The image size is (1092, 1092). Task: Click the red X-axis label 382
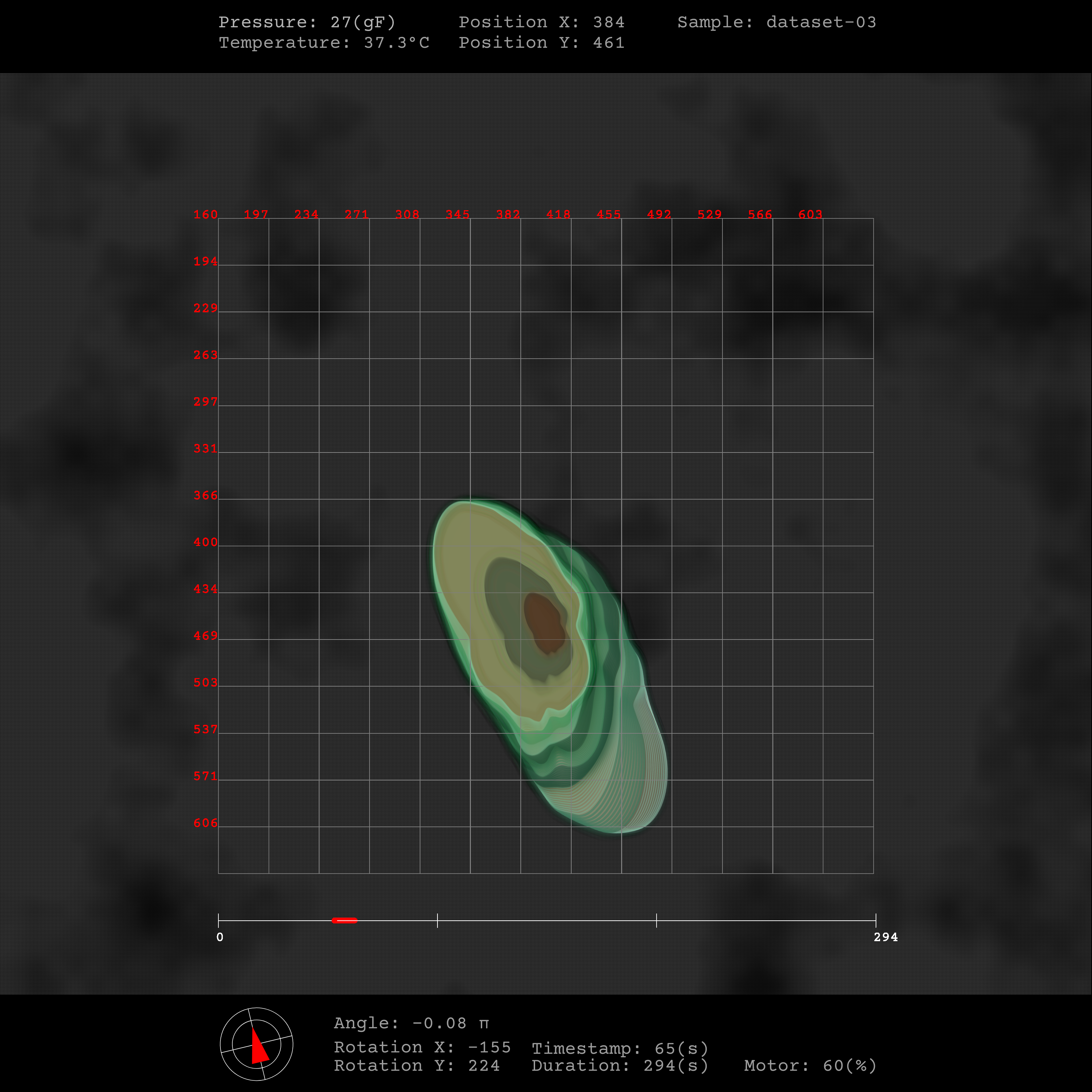[x=507, y=215]
